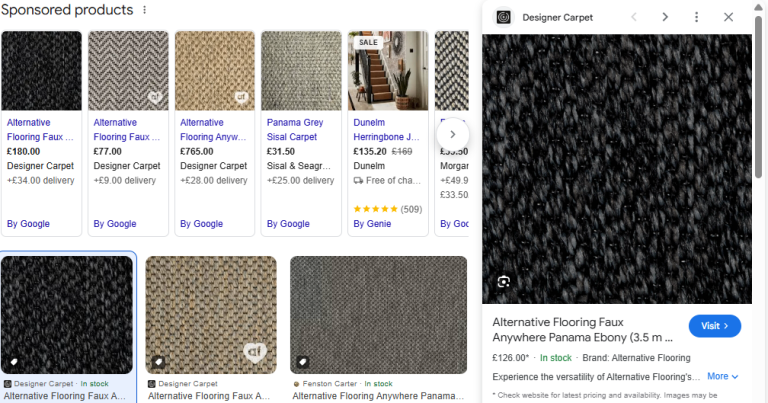The width and height of the screenshot is (768, 403).
Task: Select the Dunelm staircase SALE thumbnail
Action: coord(388,70)
